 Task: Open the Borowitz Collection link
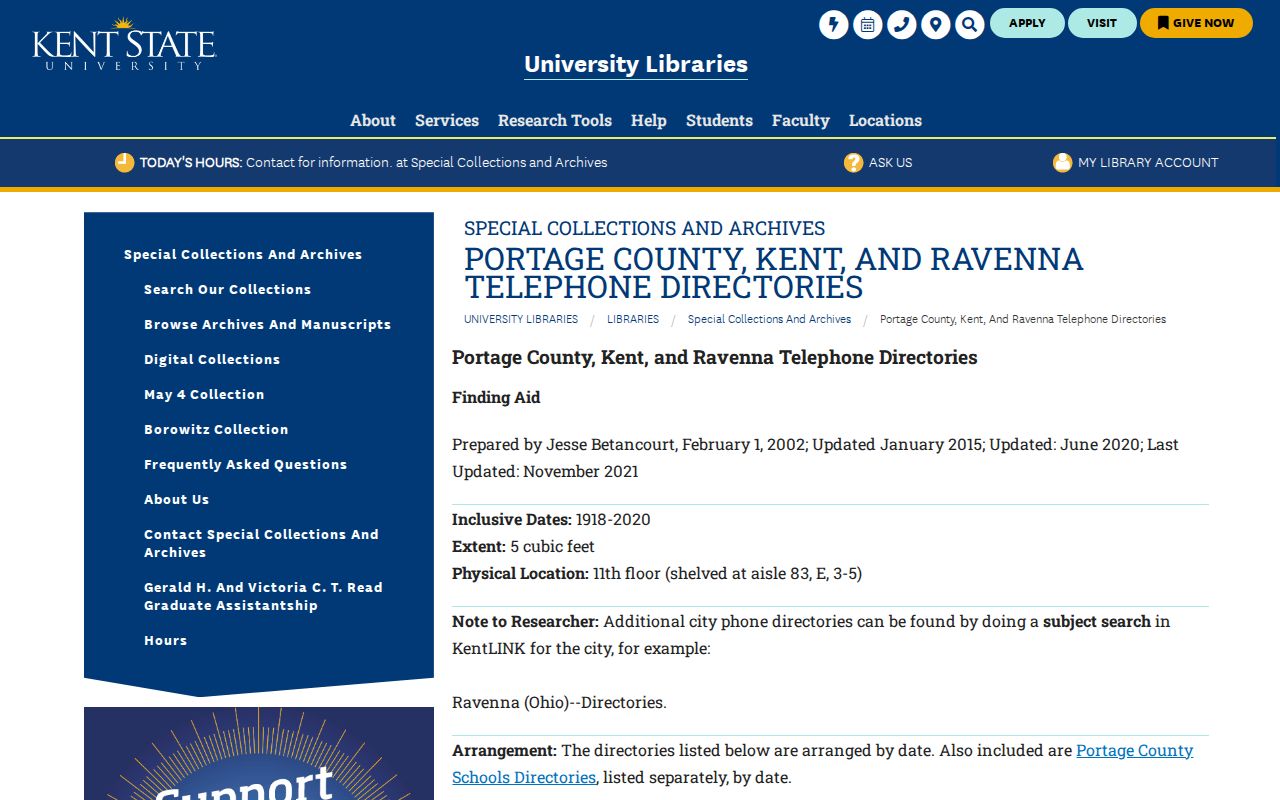(x=216, y=429)
